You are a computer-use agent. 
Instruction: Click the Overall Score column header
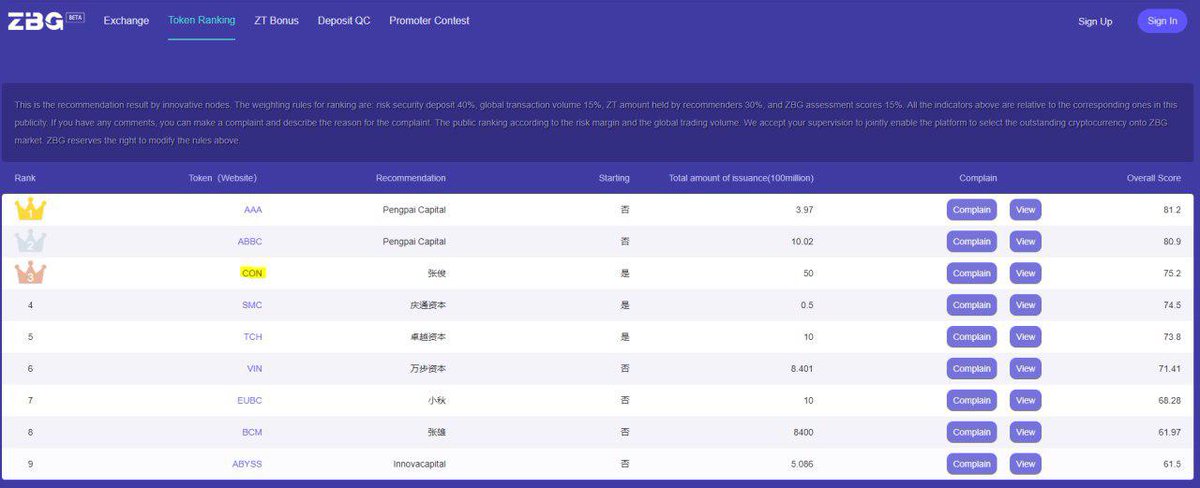[x=1154, y=178]
